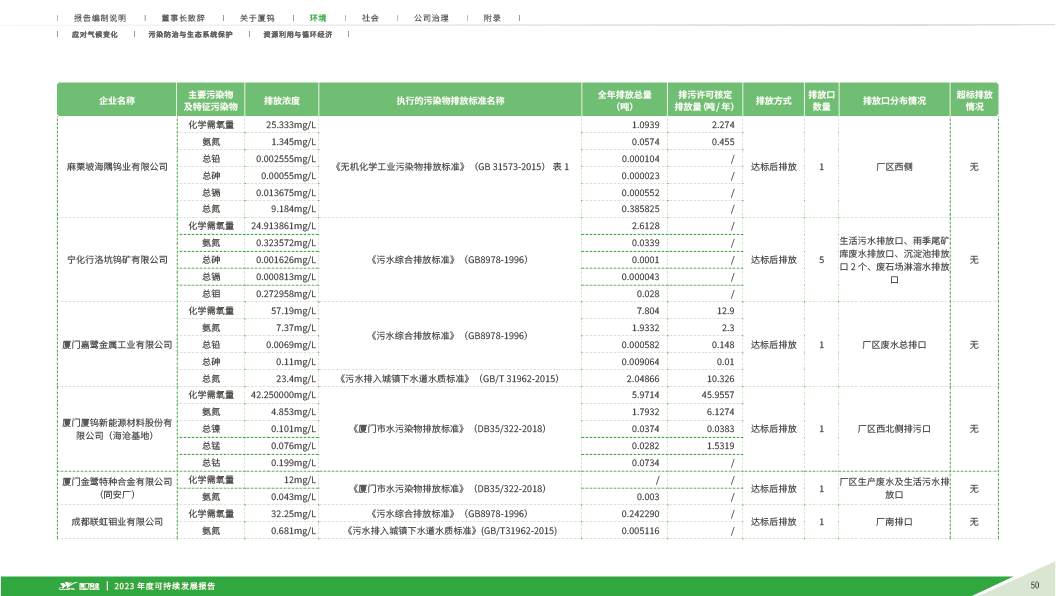
Task: Click the page number 50 in footer
Action: click(1035, 585)
